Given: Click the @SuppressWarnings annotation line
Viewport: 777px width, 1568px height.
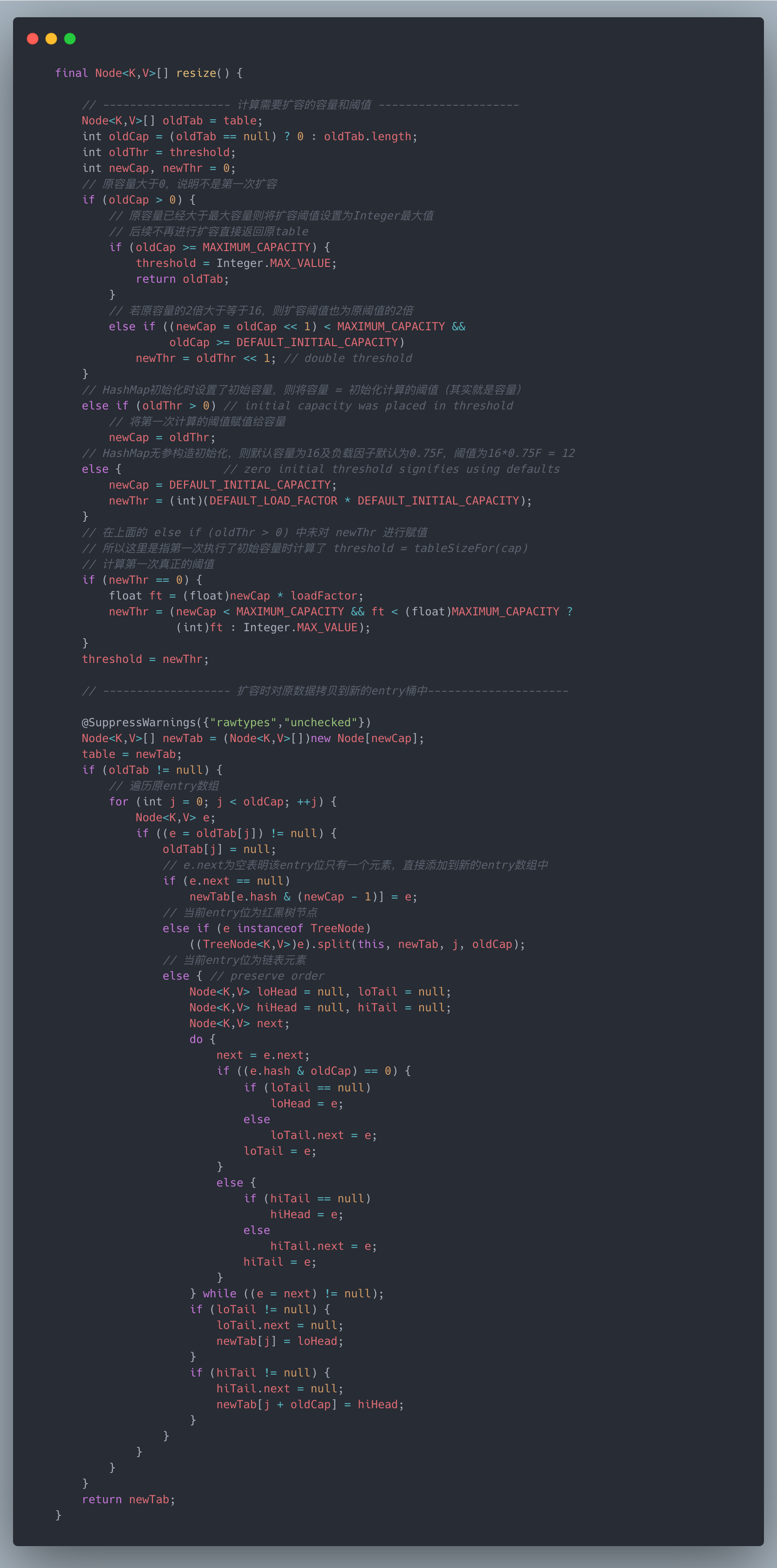Looking at the screenshot, I should point(226,722).
